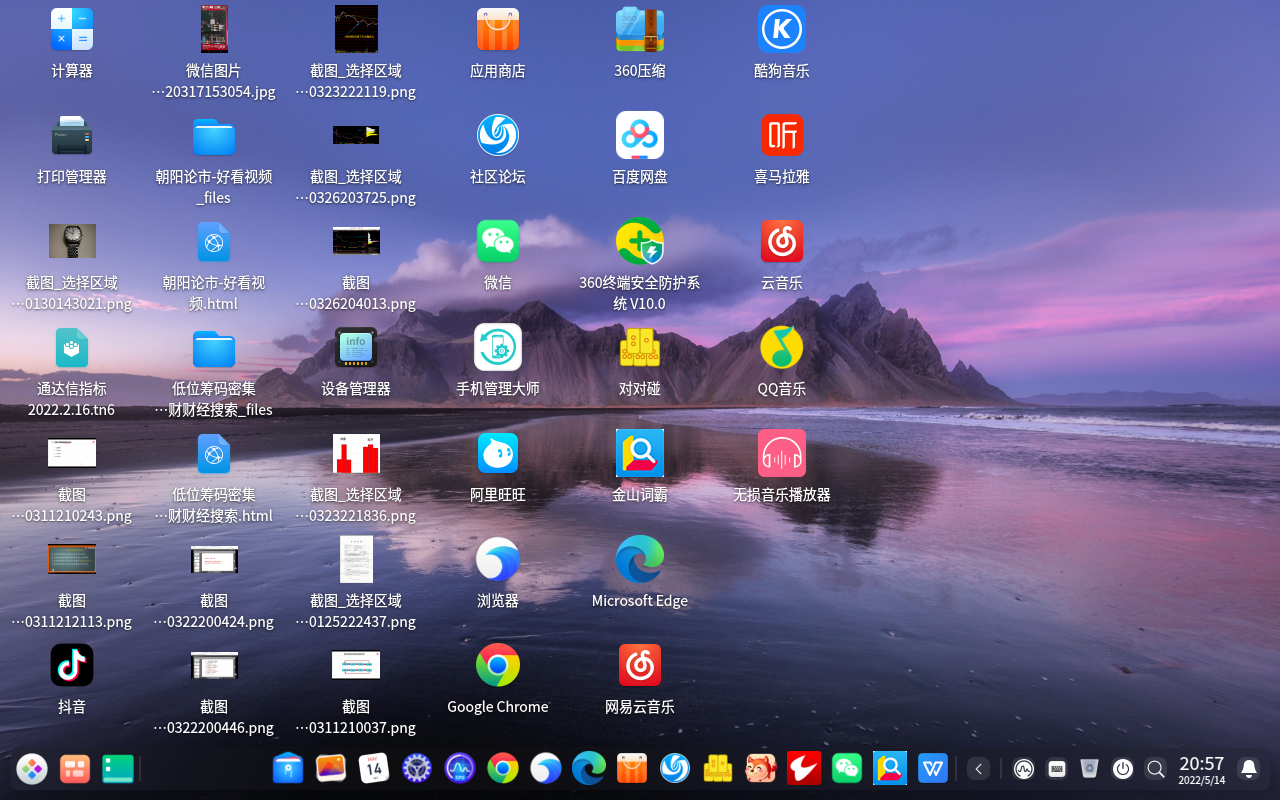This screenshot has width=1280, height=800.
Task: Select screenshot file …0322200424.png
Action: pos(214,559)
